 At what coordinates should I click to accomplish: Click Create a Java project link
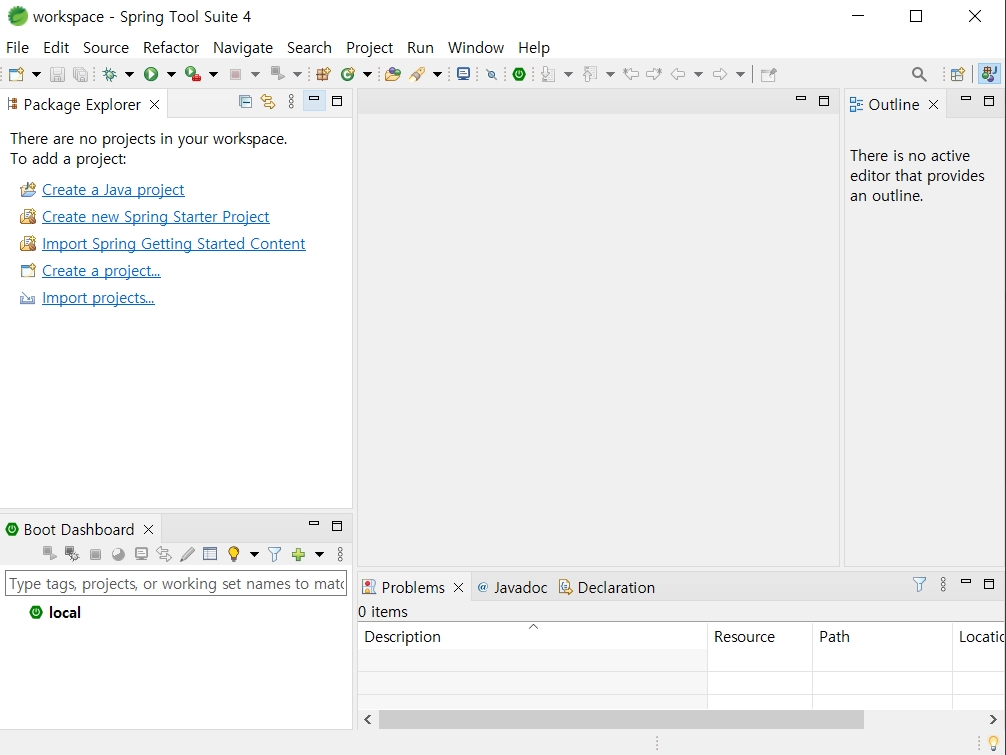pyautogui.click(x=113, y=190)
